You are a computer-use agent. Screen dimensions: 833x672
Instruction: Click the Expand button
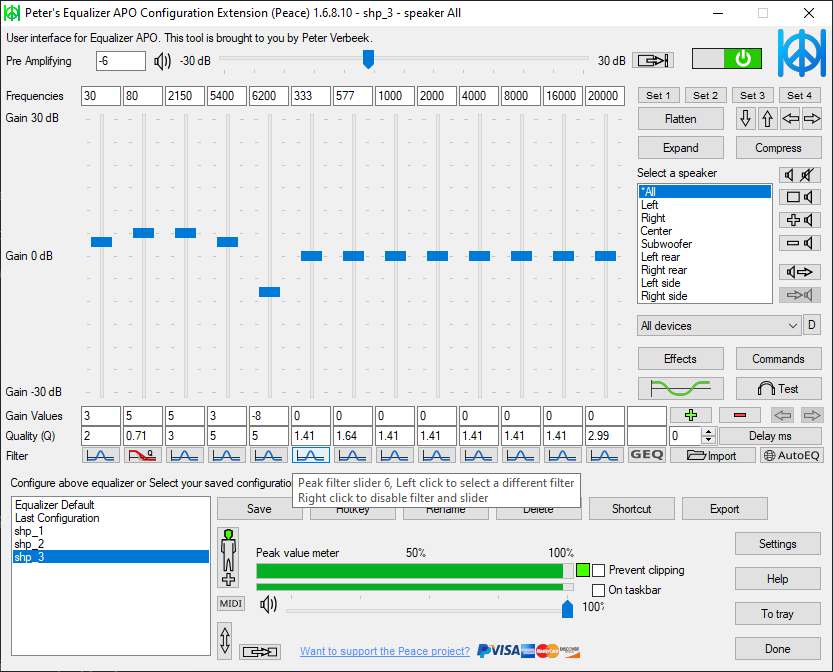[x=681, y=148]
